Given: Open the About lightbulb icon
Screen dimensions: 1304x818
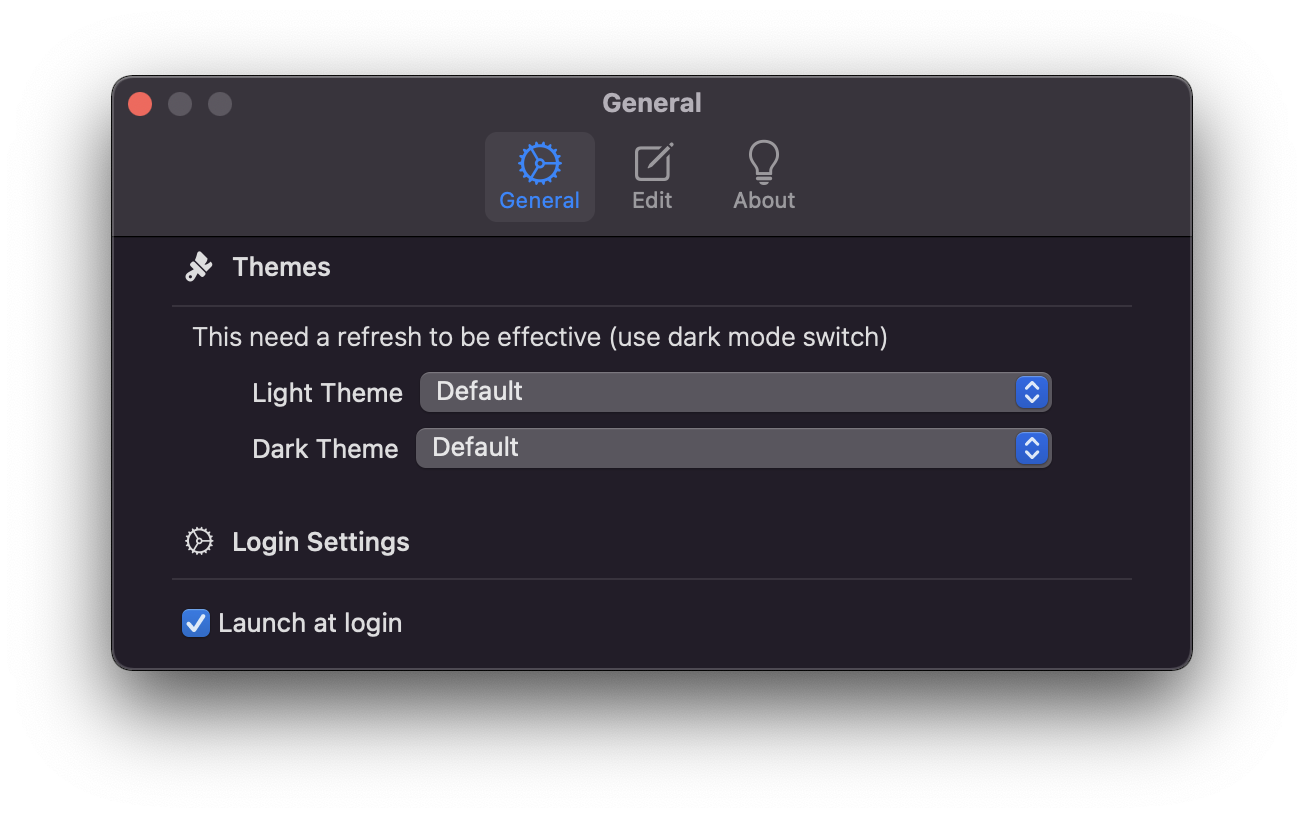Looking at the screenshot, I should point(764,162).
